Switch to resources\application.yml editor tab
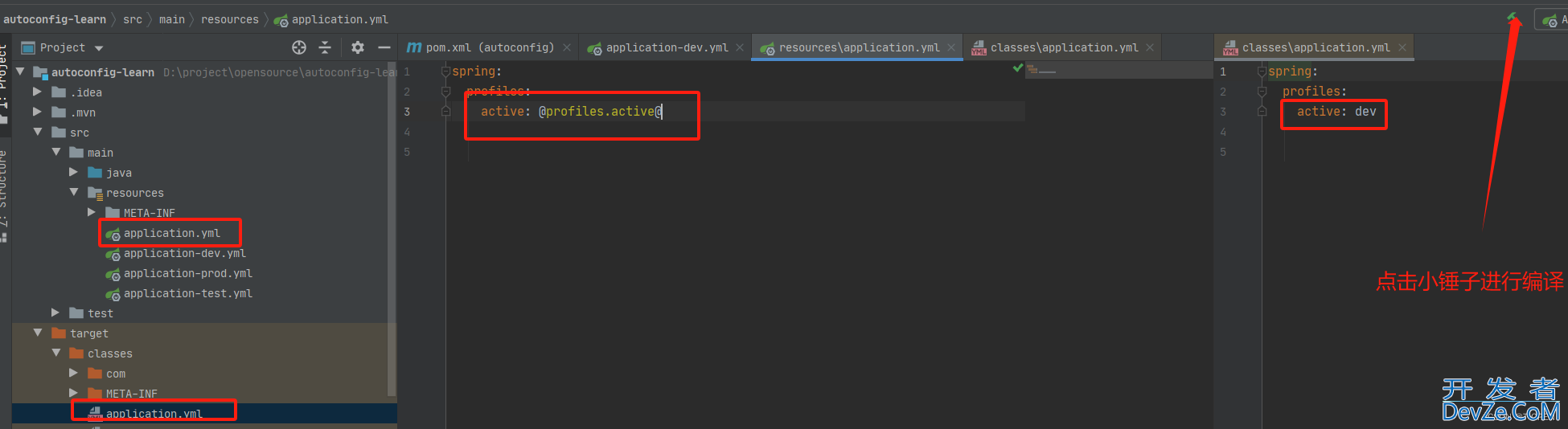Screen dimensions: 1568x429 point(859,47)
